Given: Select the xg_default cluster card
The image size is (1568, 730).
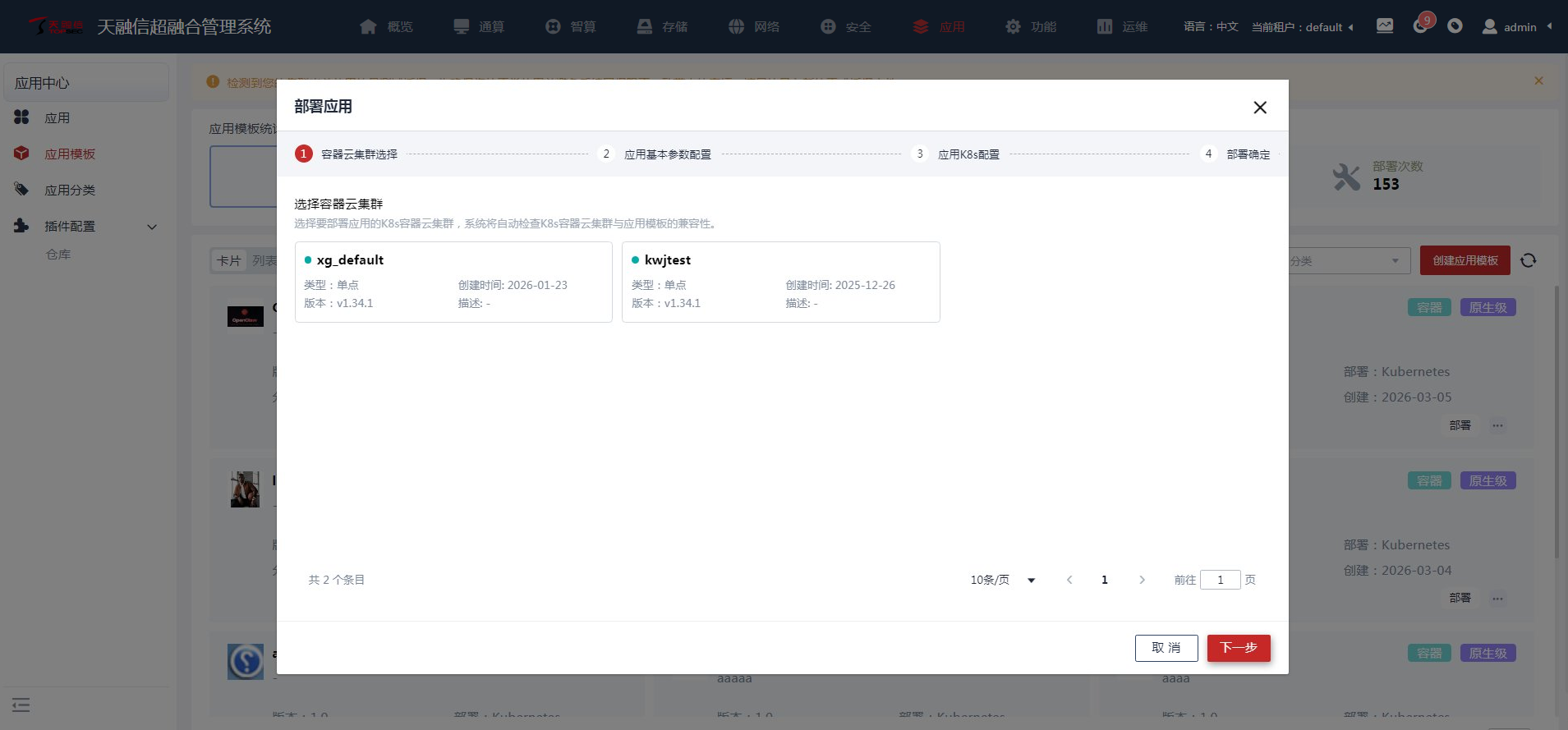Looking at the screenshot, I should coord(453,282).
